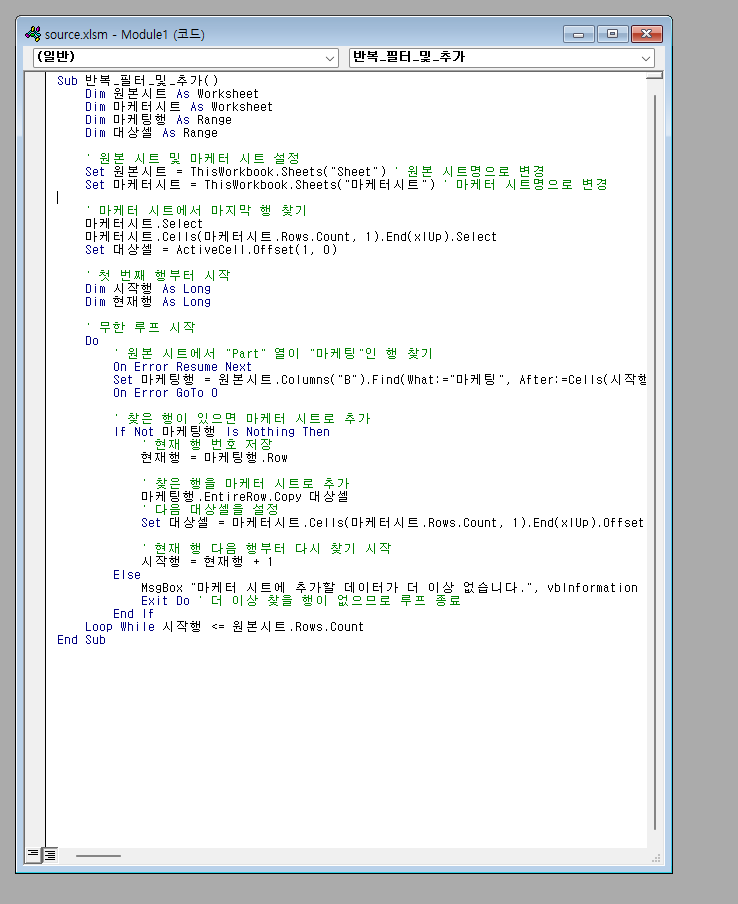Click '시작행 = 현재행 + 1' line

(x=207, y=562)
